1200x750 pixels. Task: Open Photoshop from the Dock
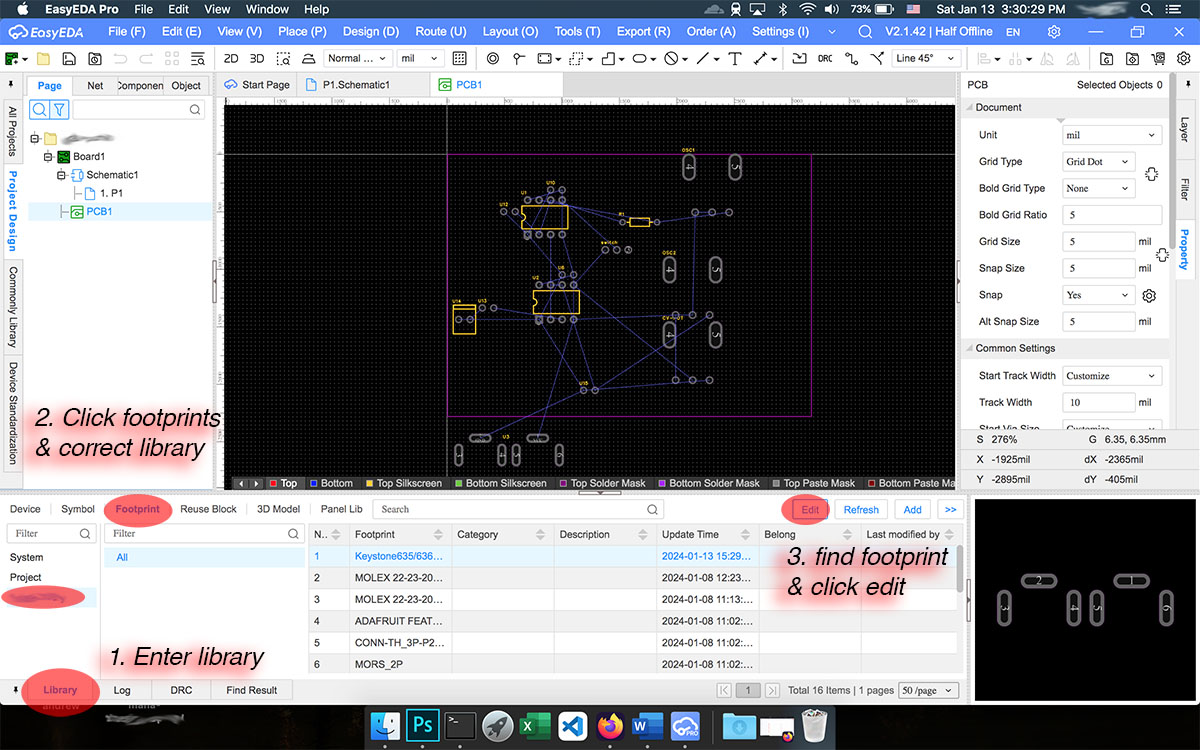(424, 724)
